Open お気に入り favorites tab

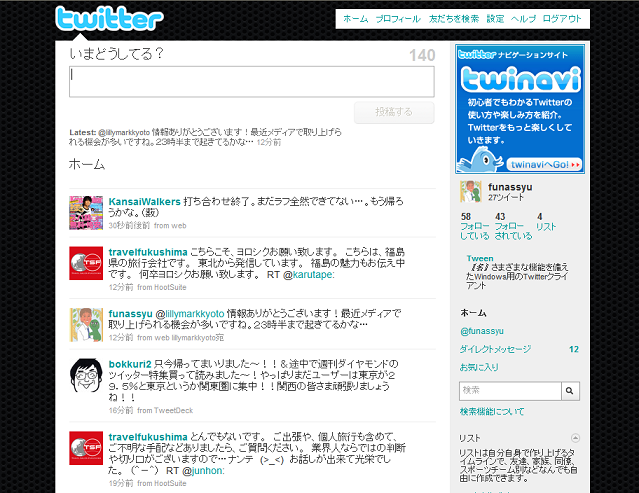pos(479,368)
